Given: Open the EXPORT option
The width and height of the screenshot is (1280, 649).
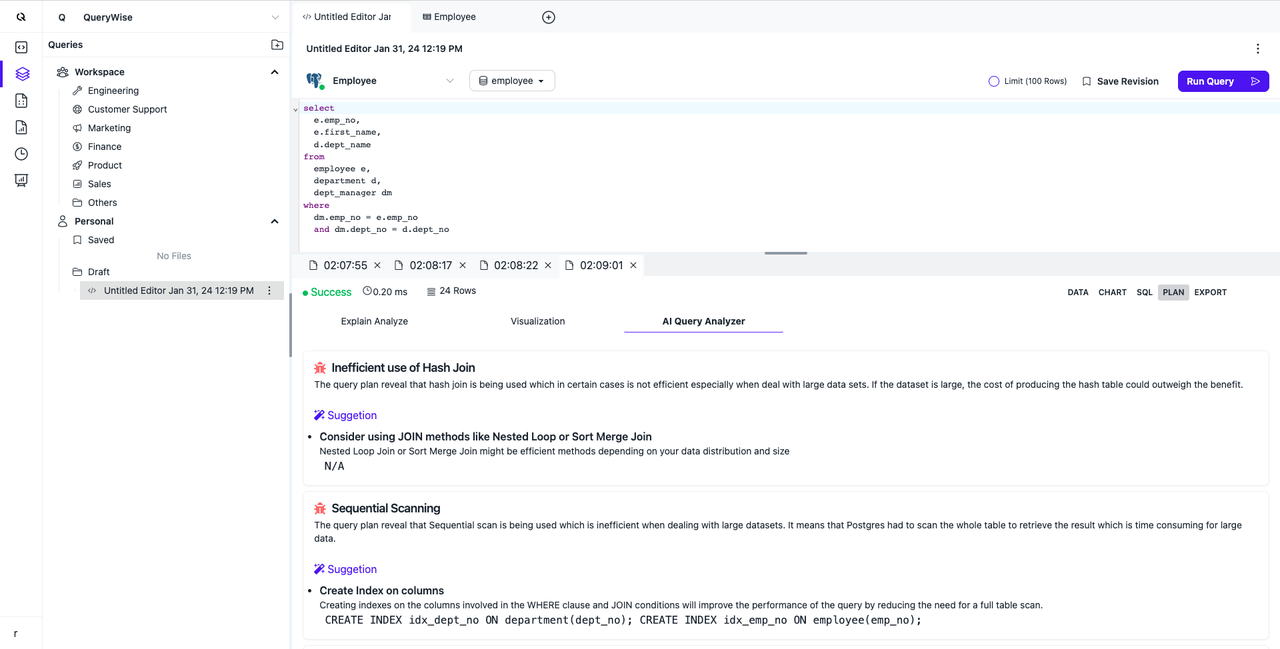Looking at the screenshot, I should tap(1210, 293).
